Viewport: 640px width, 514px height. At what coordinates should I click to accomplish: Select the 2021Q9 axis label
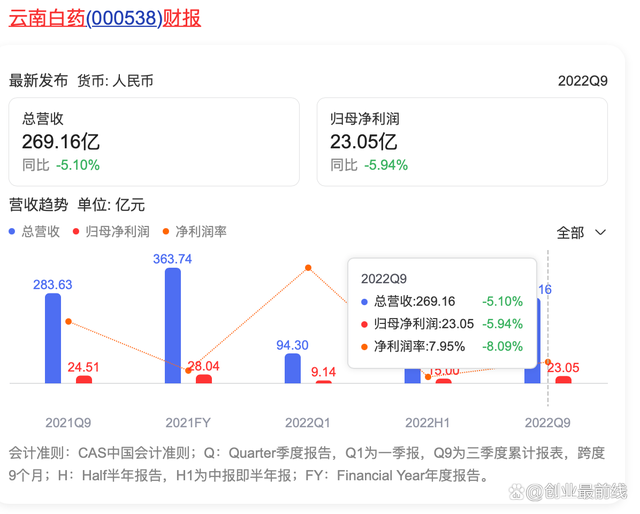pyautogui.click(x=68, y=423)
